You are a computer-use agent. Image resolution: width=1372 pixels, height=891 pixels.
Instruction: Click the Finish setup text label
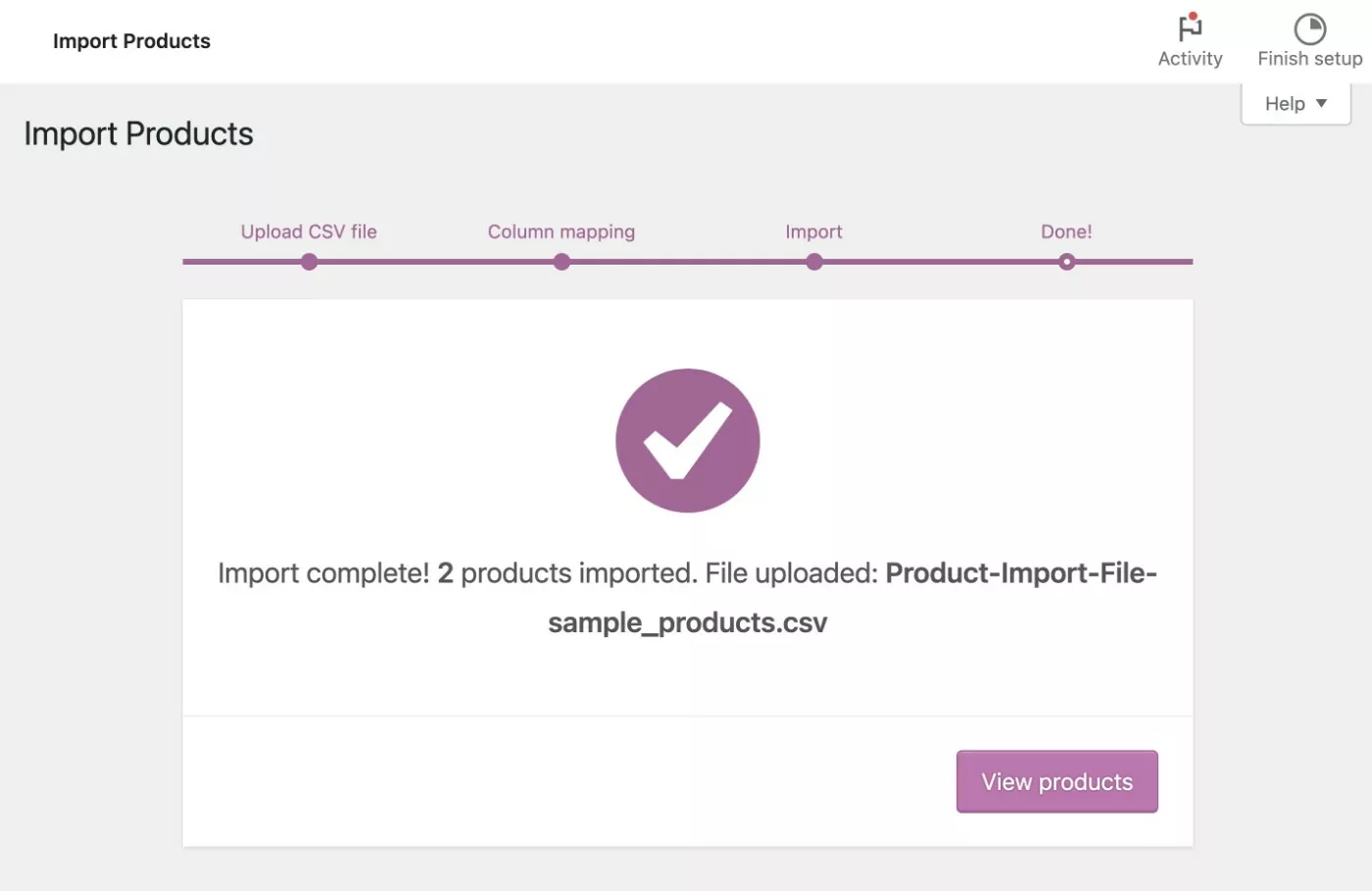(1309, 59)
